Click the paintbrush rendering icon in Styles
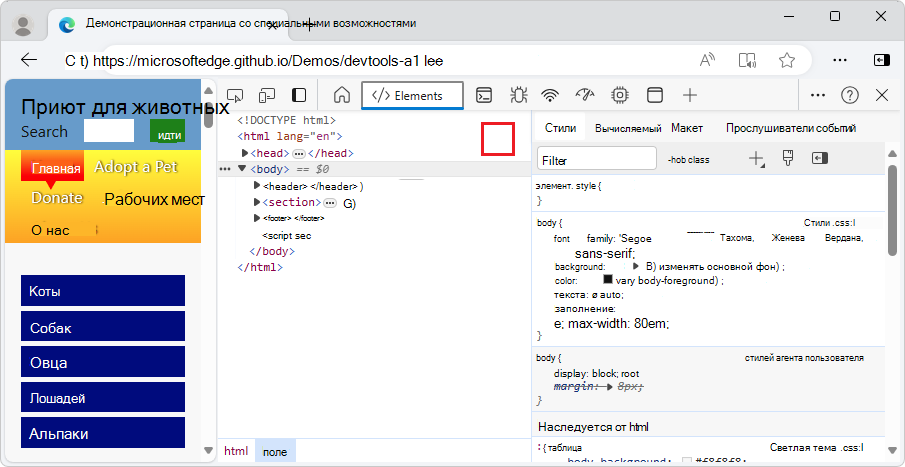905x467 pixels. [x=788, y=158]
